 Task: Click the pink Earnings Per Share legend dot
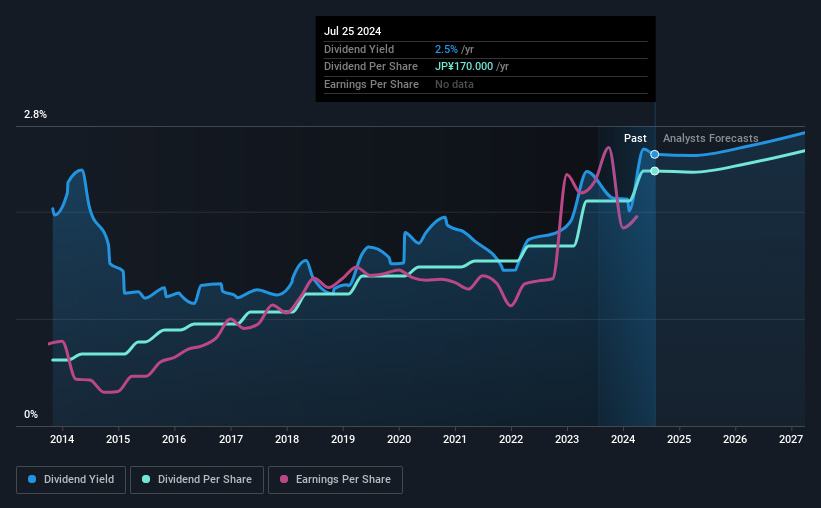pyautogui.click(x=284, y=479)
